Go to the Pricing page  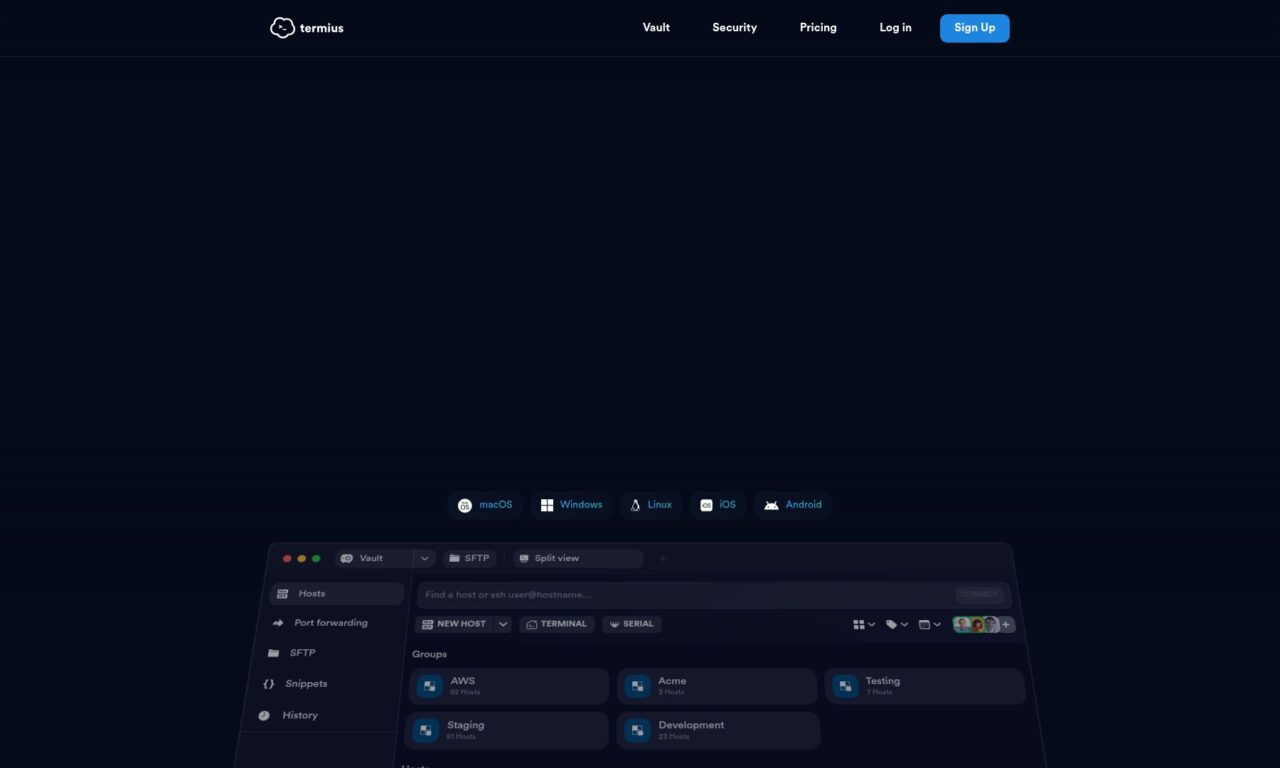[818, 28]
